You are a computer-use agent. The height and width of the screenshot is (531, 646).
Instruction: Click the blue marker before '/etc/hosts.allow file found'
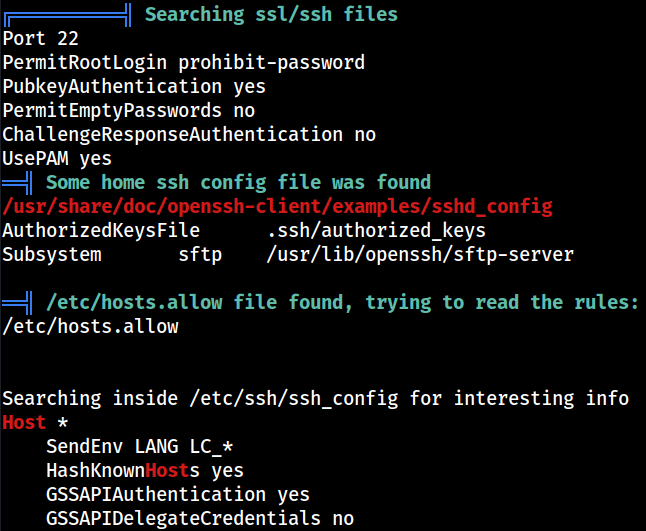tap(17, 303)
